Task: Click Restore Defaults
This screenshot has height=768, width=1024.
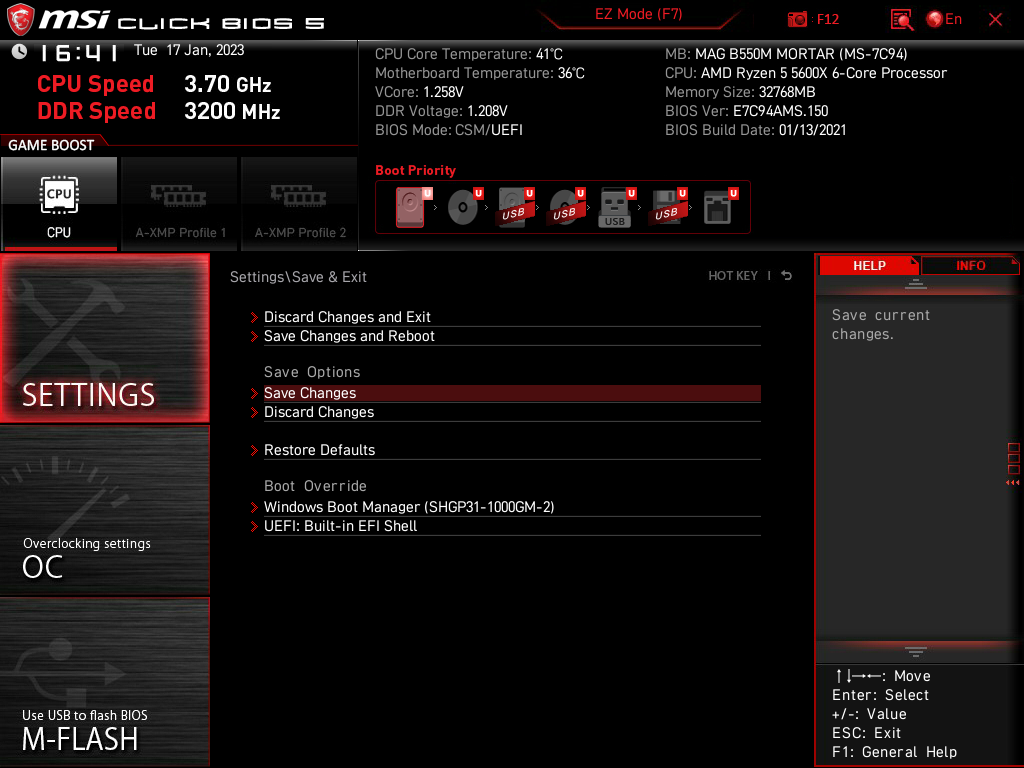Action: pos(512,450)
